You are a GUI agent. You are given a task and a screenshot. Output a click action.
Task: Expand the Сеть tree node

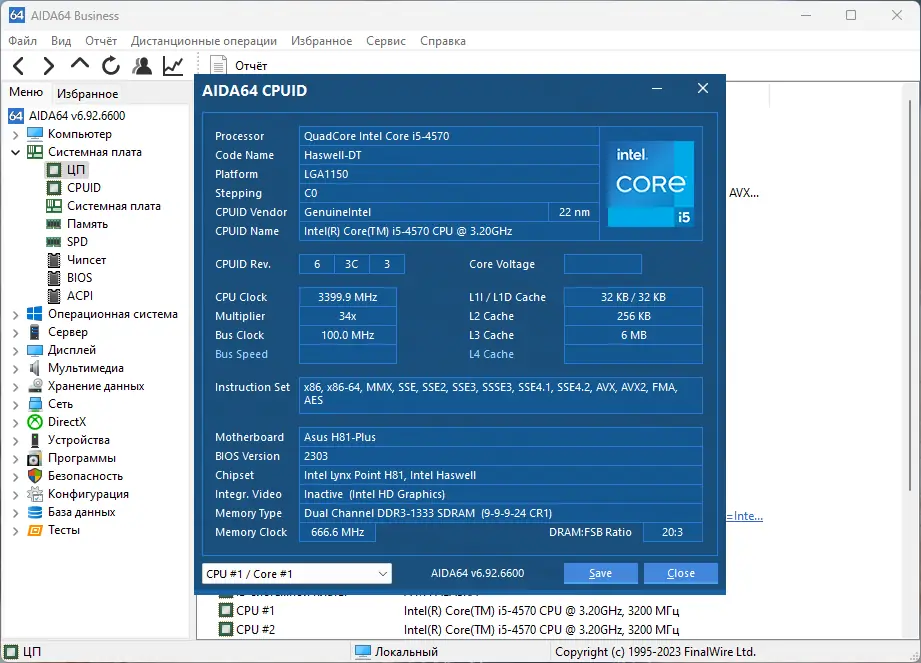tap(15, 405)
